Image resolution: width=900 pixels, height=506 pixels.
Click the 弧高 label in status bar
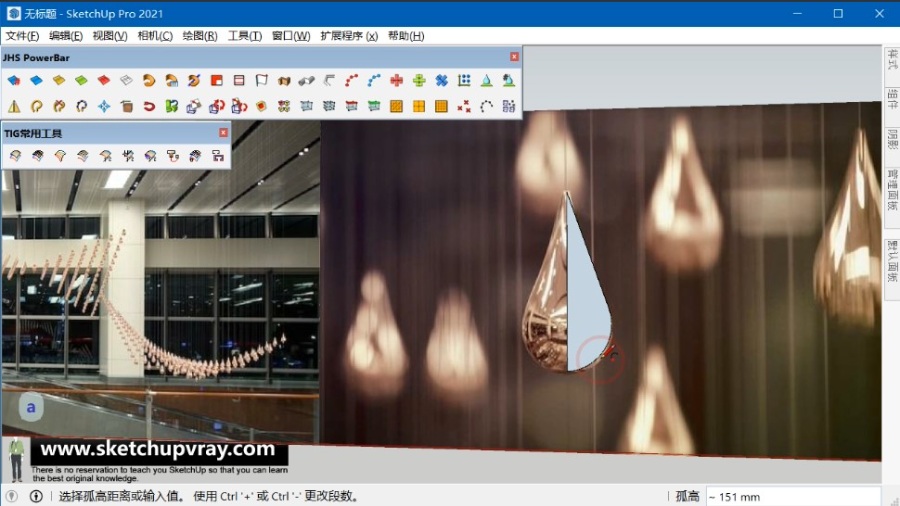click(687, 496)
